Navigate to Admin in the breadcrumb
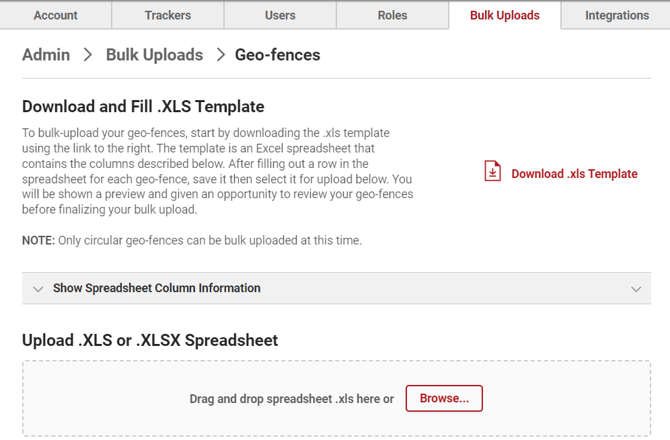Image resolution: width=670 pixels, height=440 pixels. point(46,55)
